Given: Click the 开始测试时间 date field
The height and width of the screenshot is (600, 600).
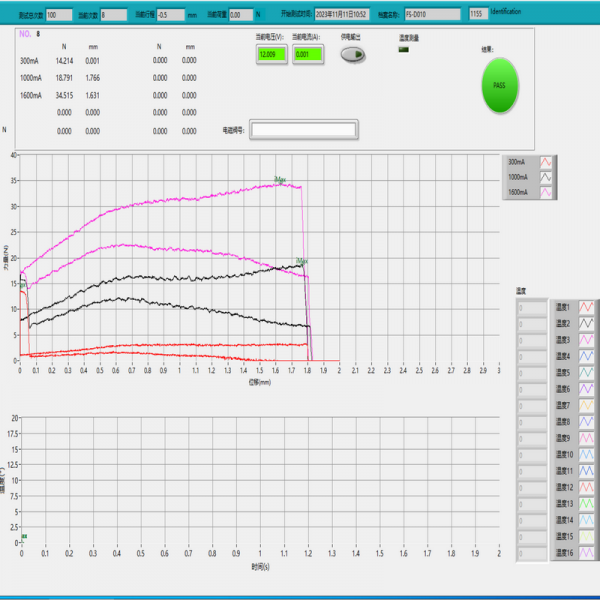Looking at the screenshot, I should [341, 15].
